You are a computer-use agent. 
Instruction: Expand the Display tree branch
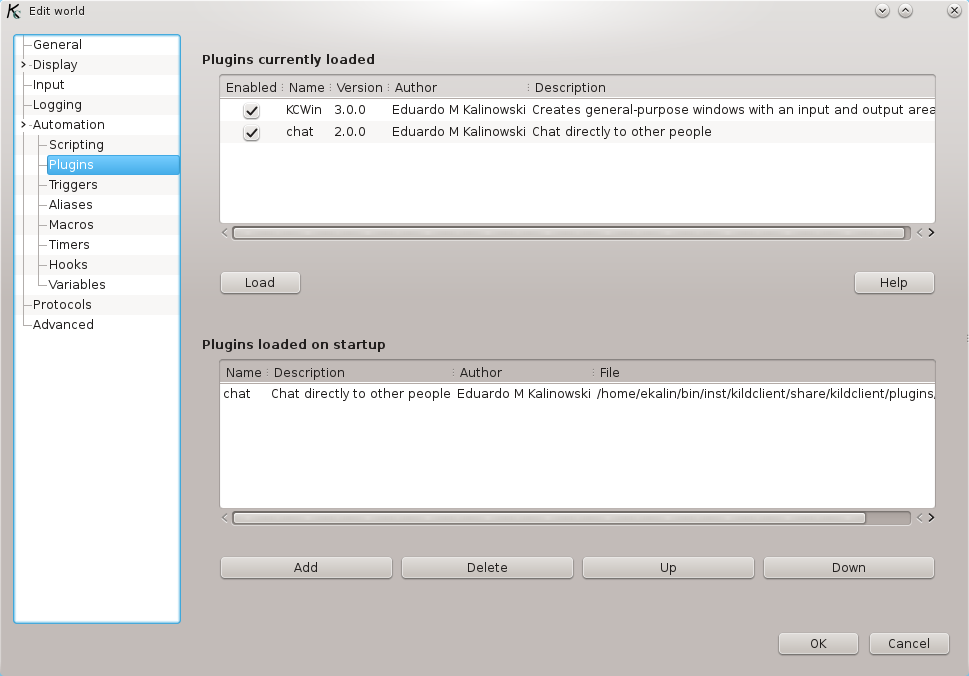tap(22, 64)
